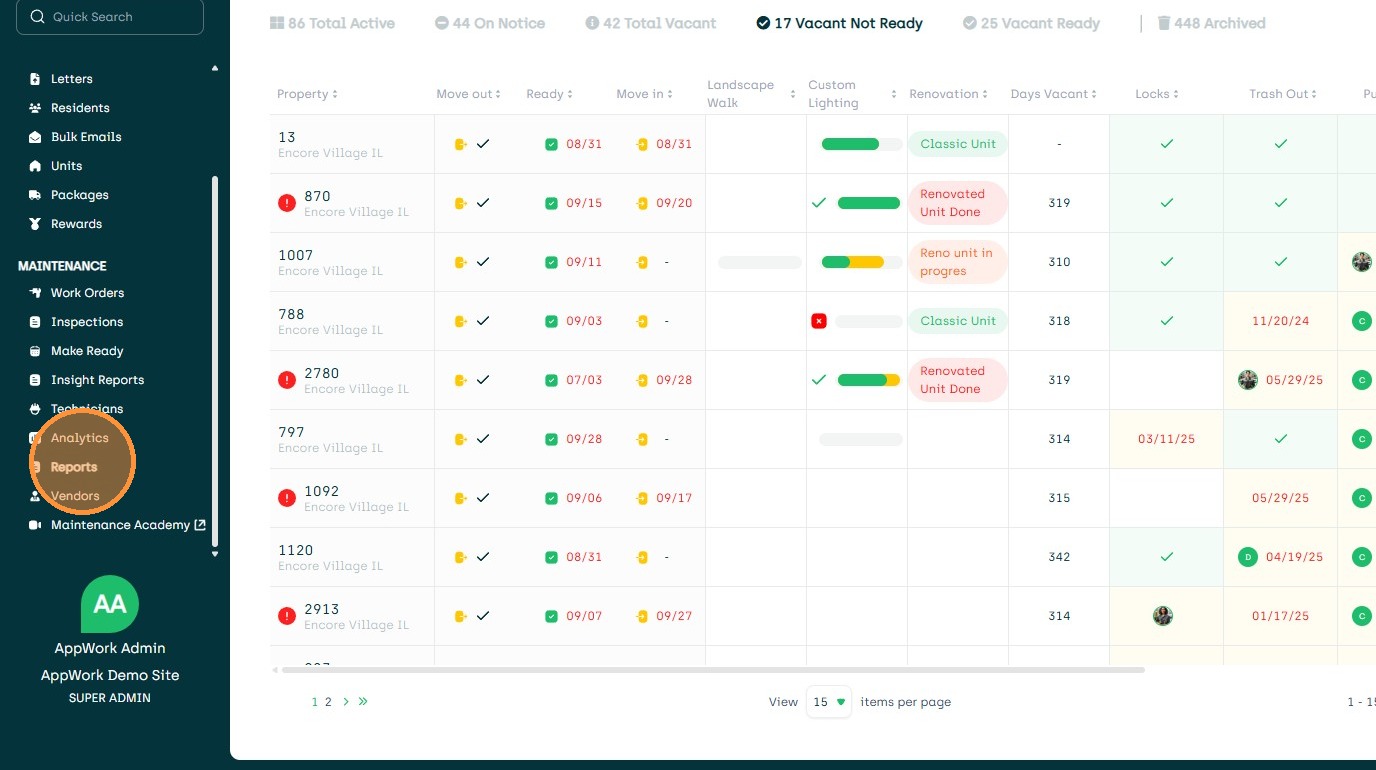Click the AppWork Admin avatar
This screenshot has height=770, width=1376.
point(110,604)
